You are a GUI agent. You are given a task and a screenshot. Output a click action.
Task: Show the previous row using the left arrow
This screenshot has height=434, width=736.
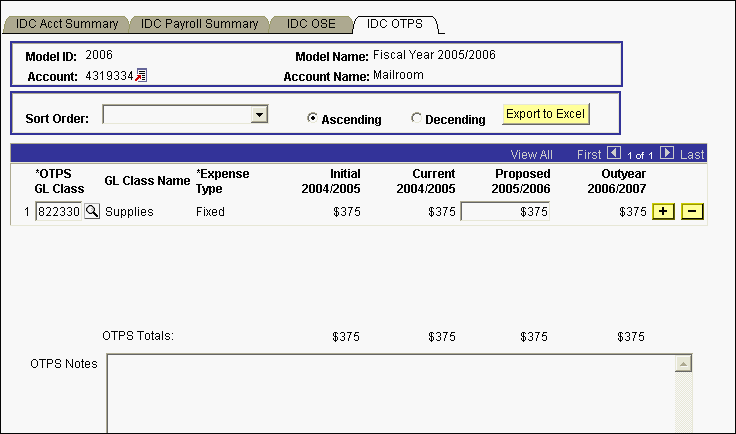(x=614, y=154)
